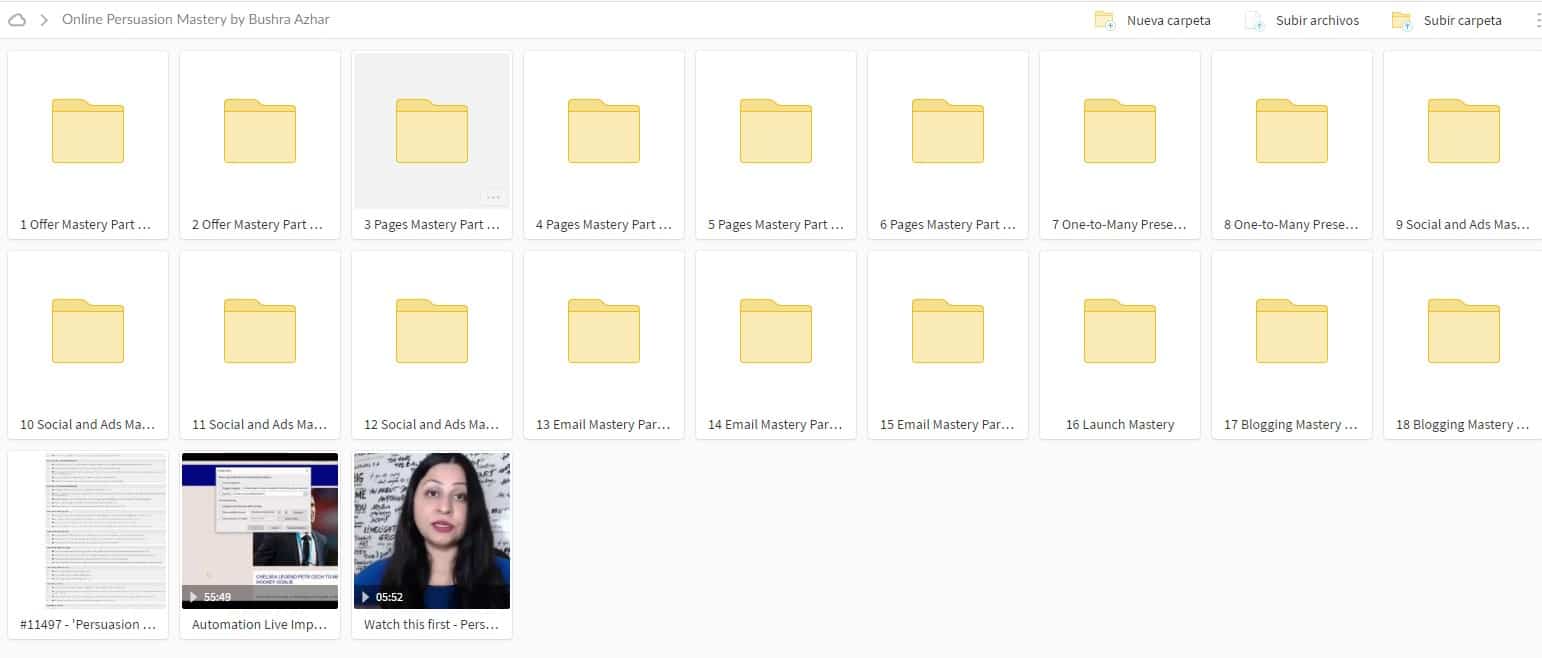Click the cloud drive root icon
This screenshot has height=658, width=1542.
click(16, 20)
